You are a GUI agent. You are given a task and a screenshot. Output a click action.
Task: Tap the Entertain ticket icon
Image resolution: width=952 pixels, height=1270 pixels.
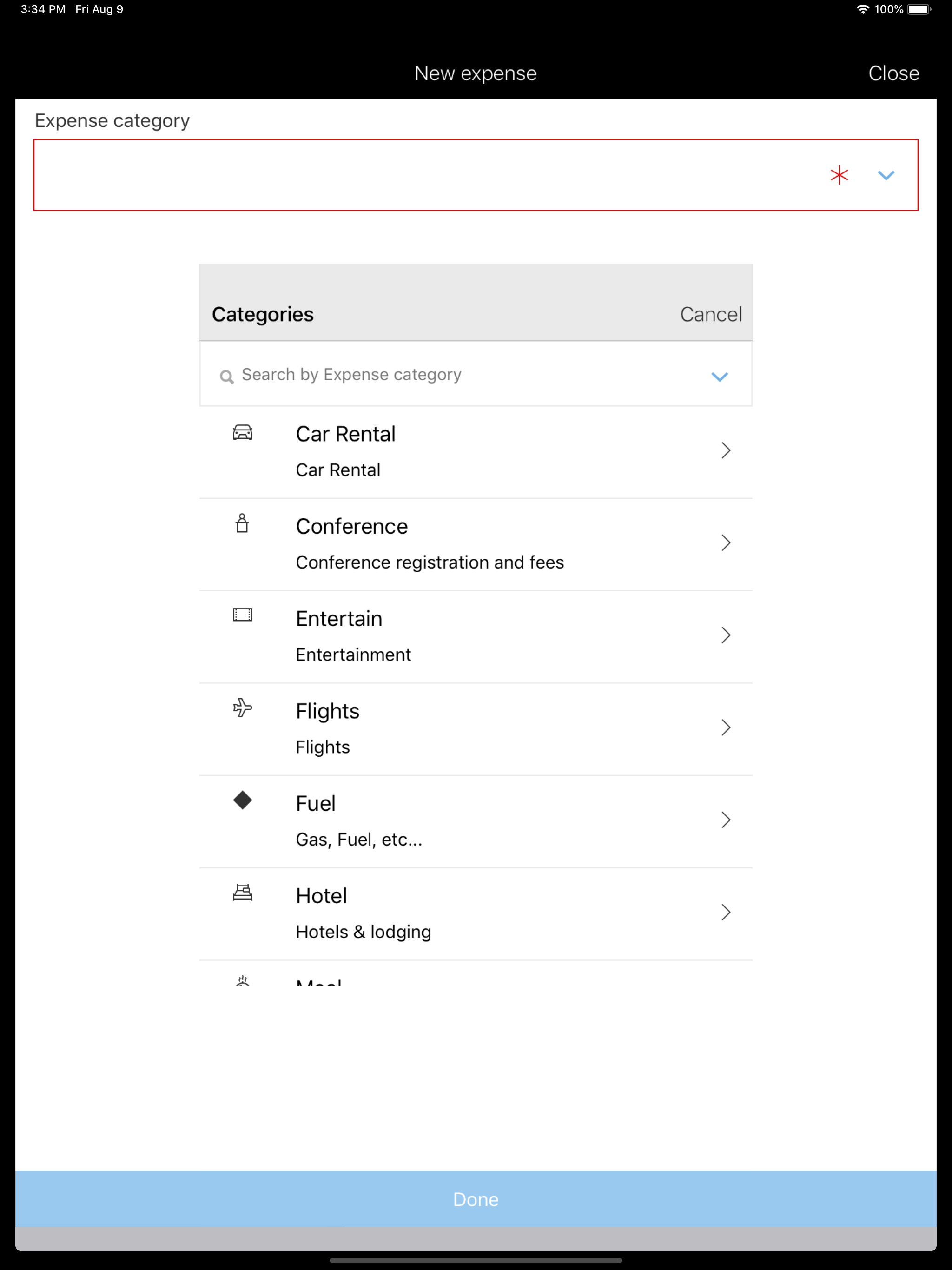coord(242,615)
